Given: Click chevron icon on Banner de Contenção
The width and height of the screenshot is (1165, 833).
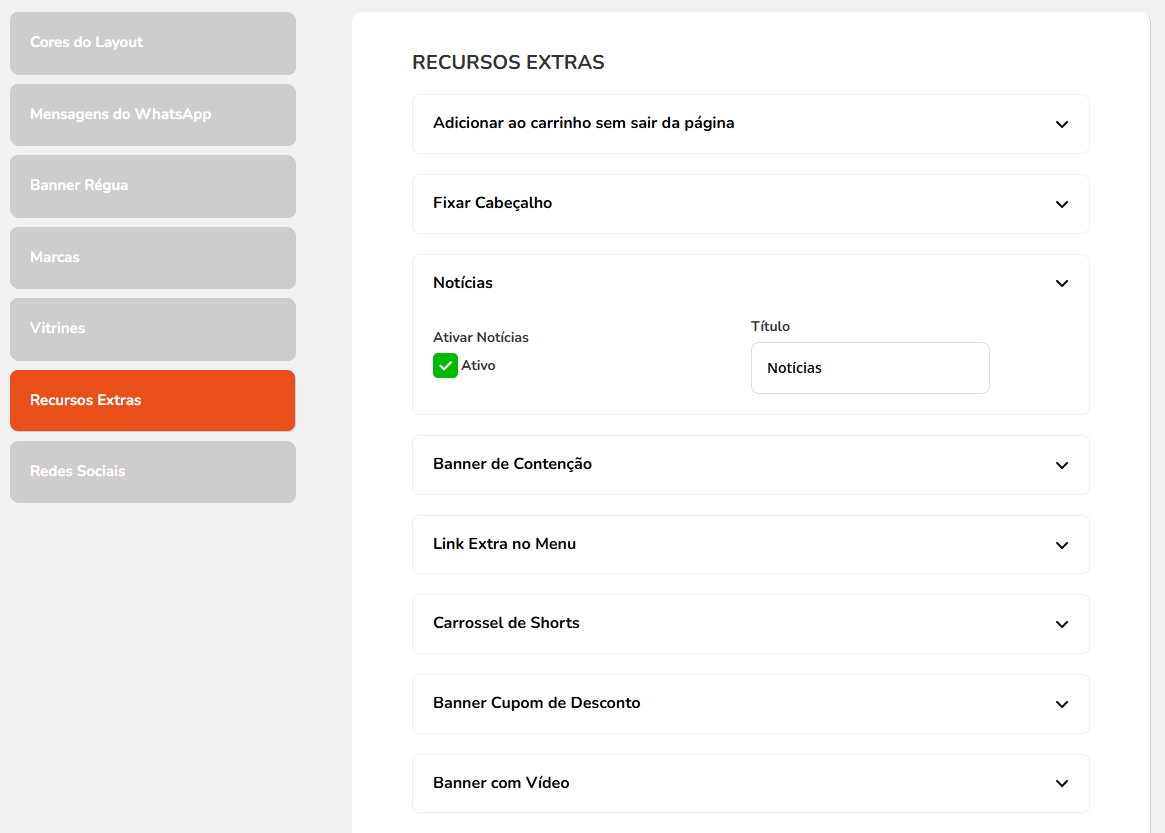Looking at the screenshot, I should (1061, 465).
